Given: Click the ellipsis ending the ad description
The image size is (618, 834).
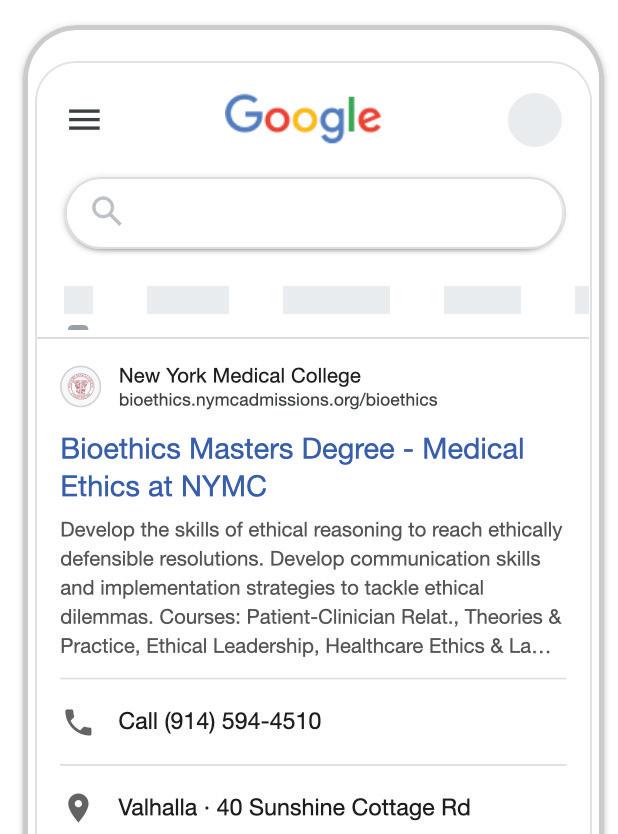Looking at the screenshot, I should pos(541,646).
